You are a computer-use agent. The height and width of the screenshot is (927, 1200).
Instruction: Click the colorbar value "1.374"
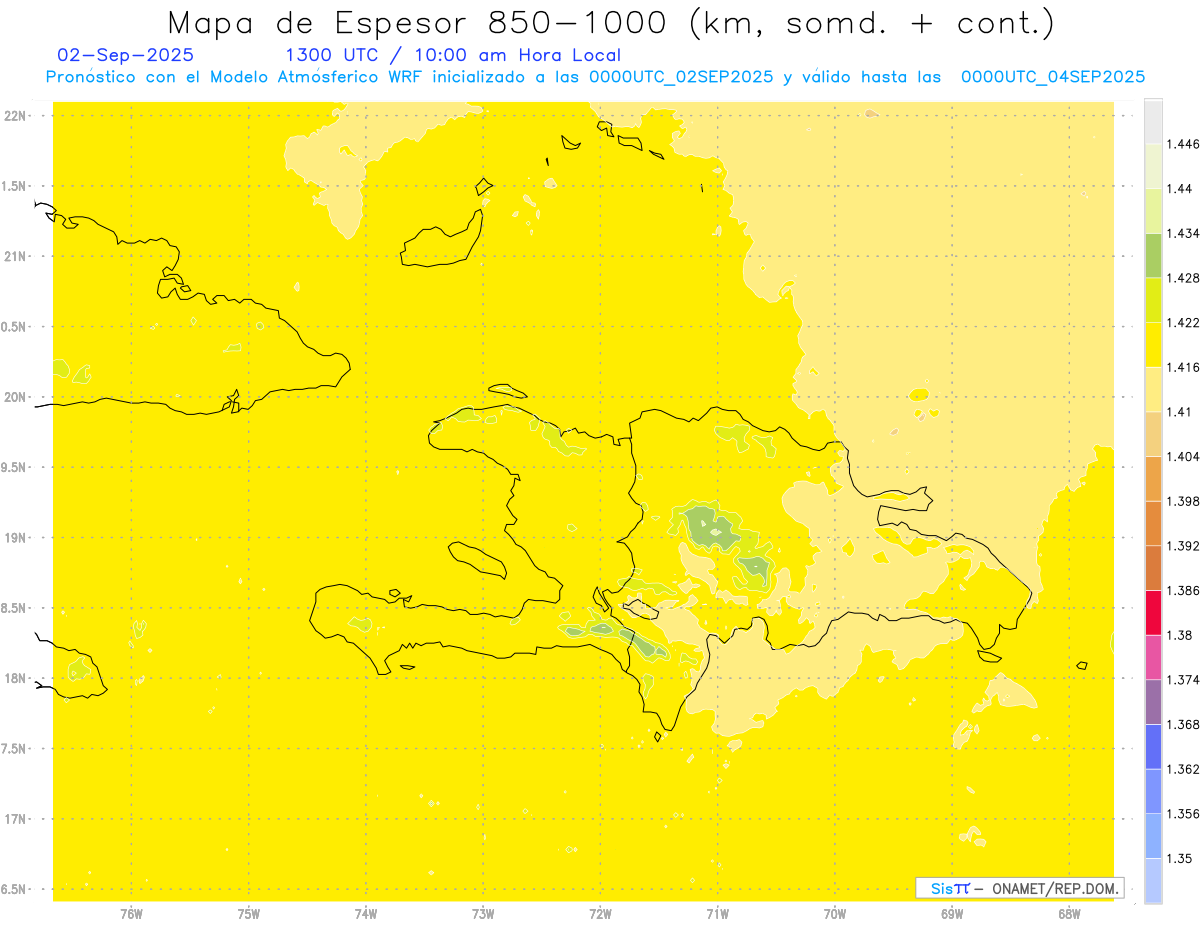point(1185,680)
